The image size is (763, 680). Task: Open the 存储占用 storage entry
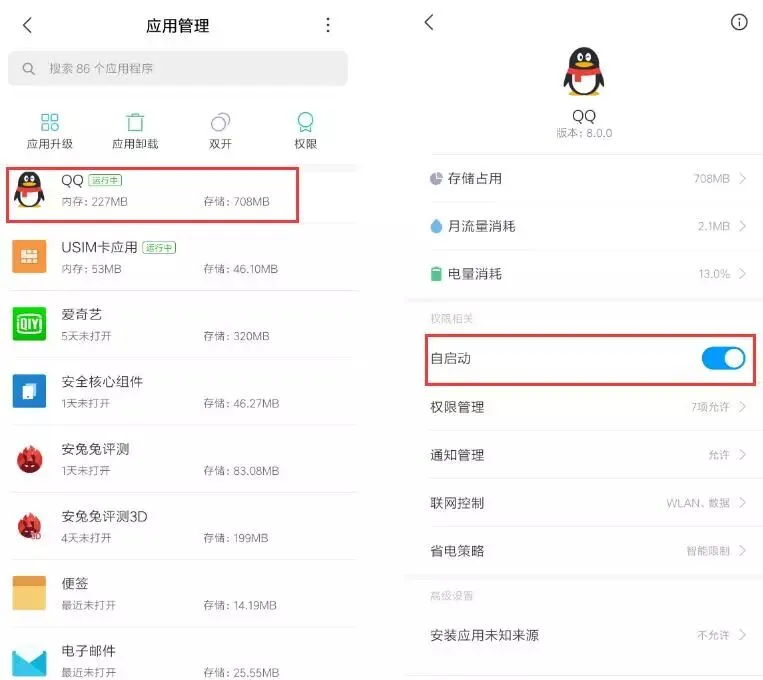[x=588, y=179]
